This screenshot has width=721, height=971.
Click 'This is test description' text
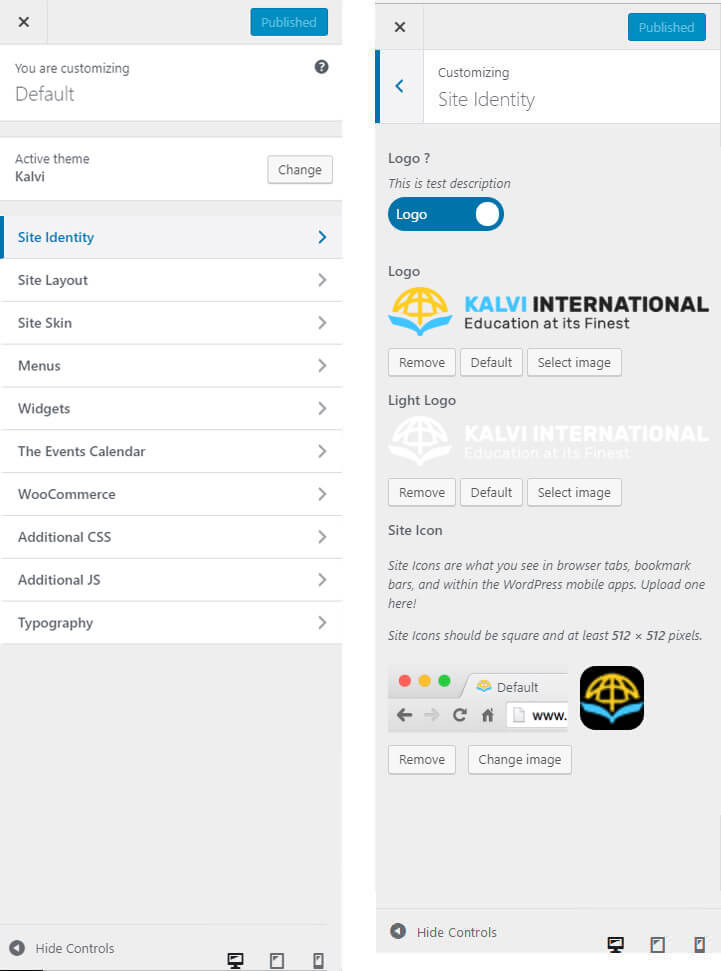[449, 183]
